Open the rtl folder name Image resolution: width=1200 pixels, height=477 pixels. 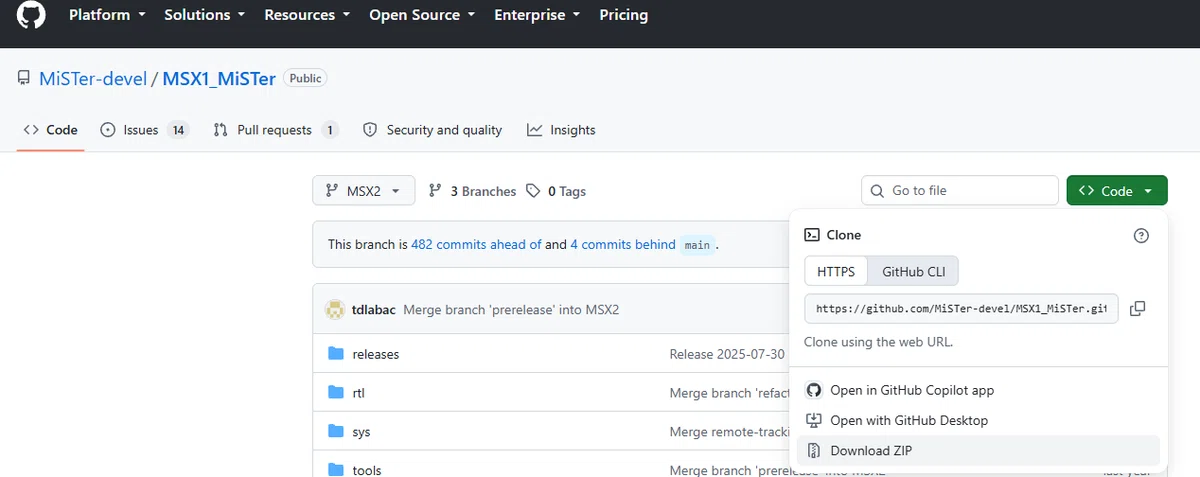click(359, 393)
